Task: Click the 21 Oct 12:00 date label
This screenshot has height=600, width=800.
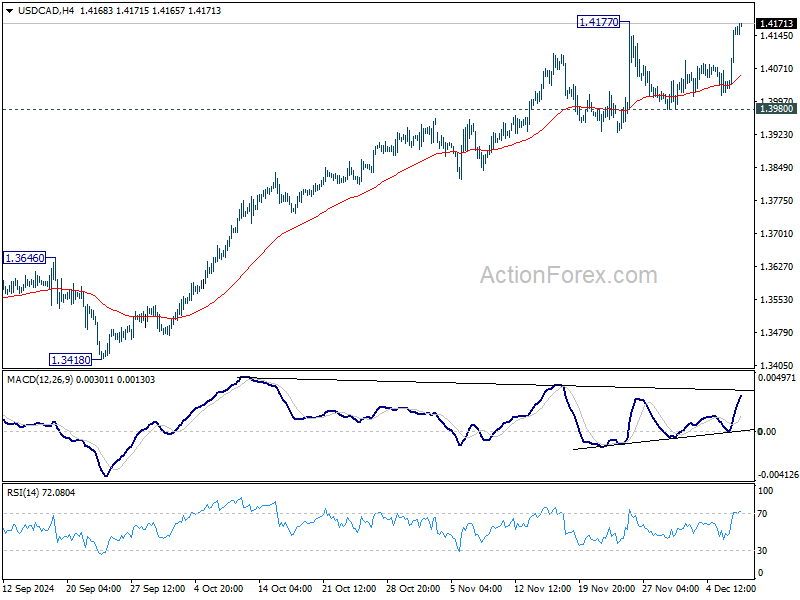Action: coord(349,589)
